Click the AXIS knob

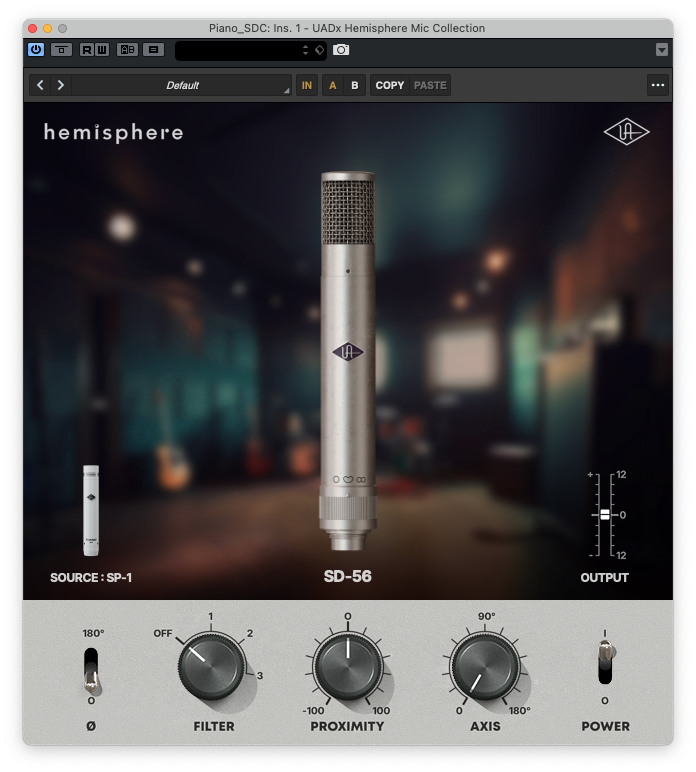[485, 666]
